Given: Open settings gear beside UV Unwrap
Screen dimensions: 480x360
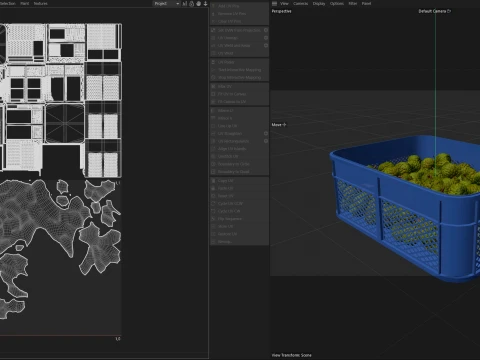Looking at the screenshot, I should point(266,38).
